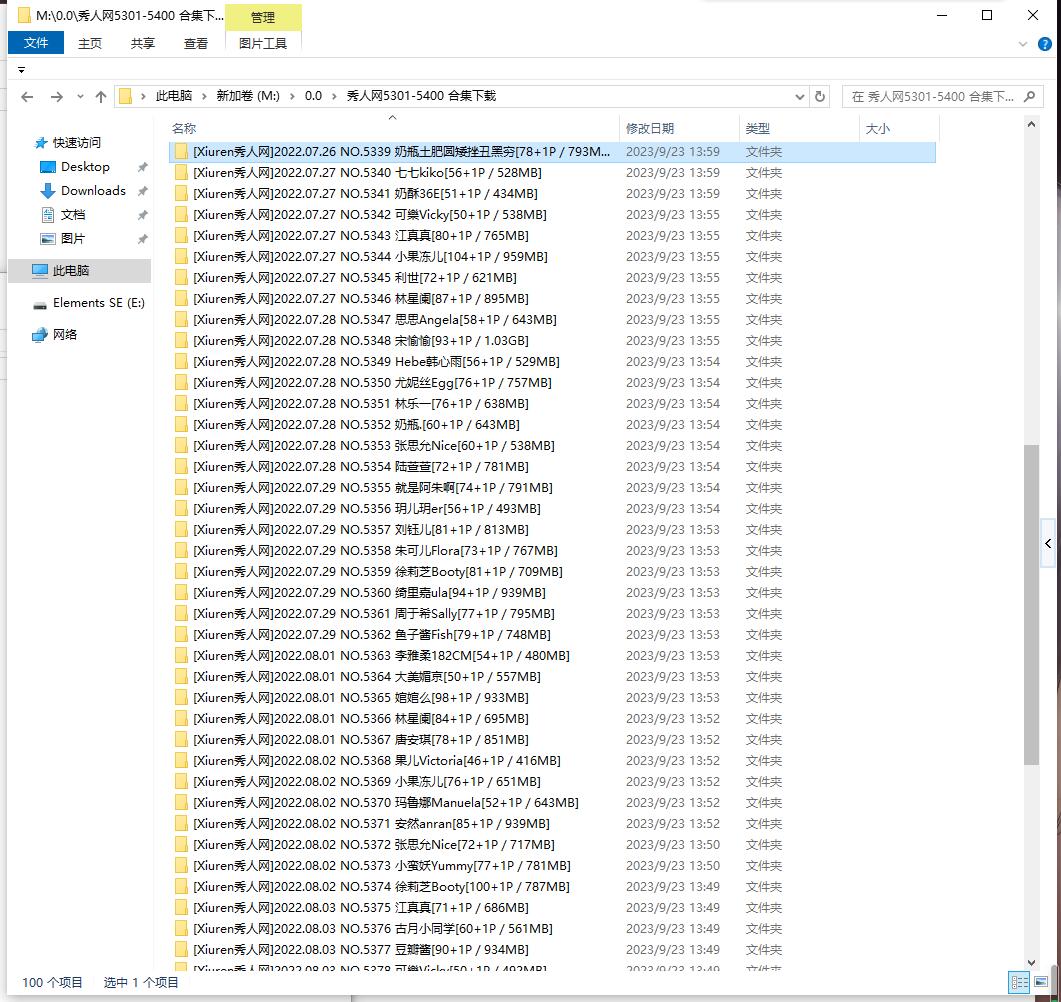Open address bar history dropdown arrow

coord(799,97)
